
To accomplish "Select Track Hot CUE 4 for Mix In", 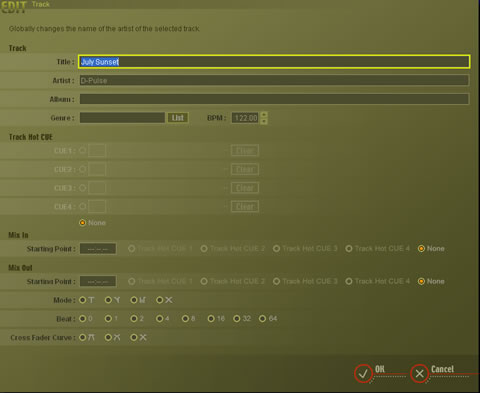I will [349, 249].
